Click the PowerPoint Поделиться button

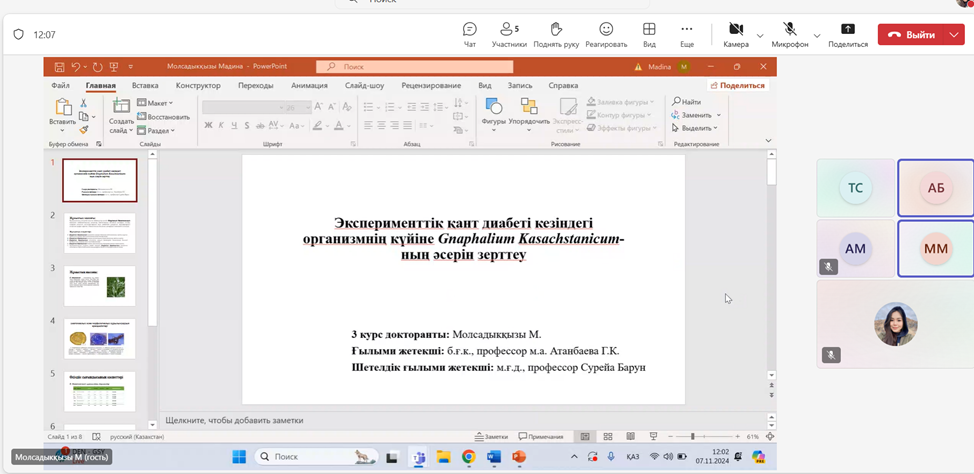[738, 86]
